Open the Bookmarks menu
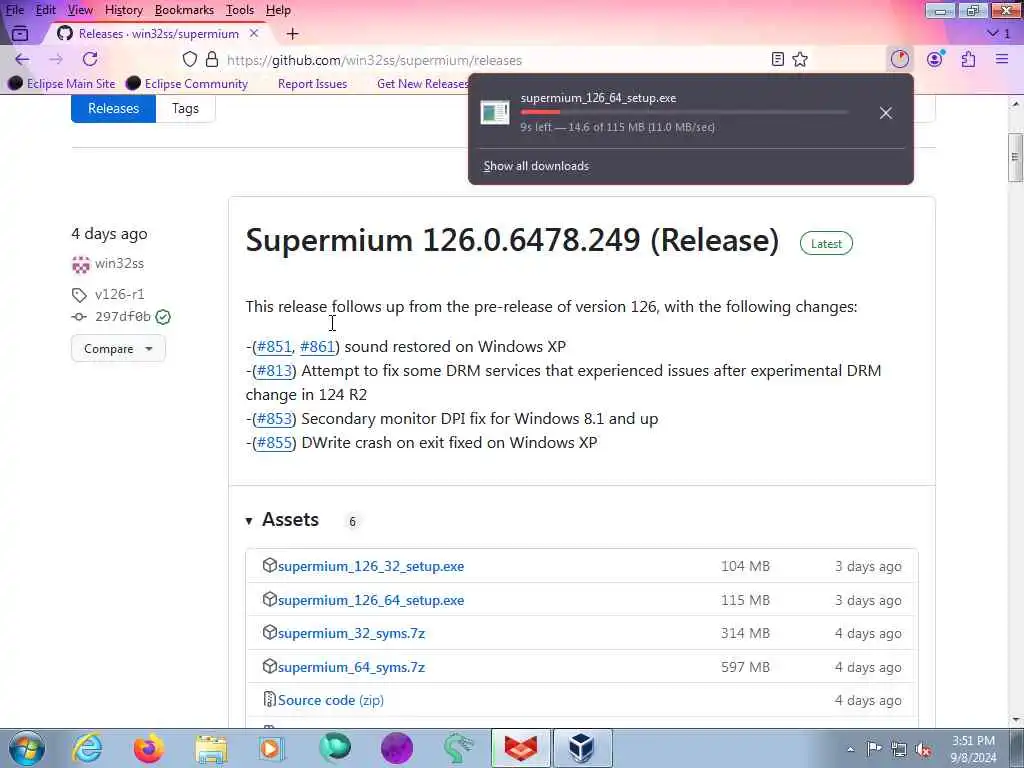 184,10
